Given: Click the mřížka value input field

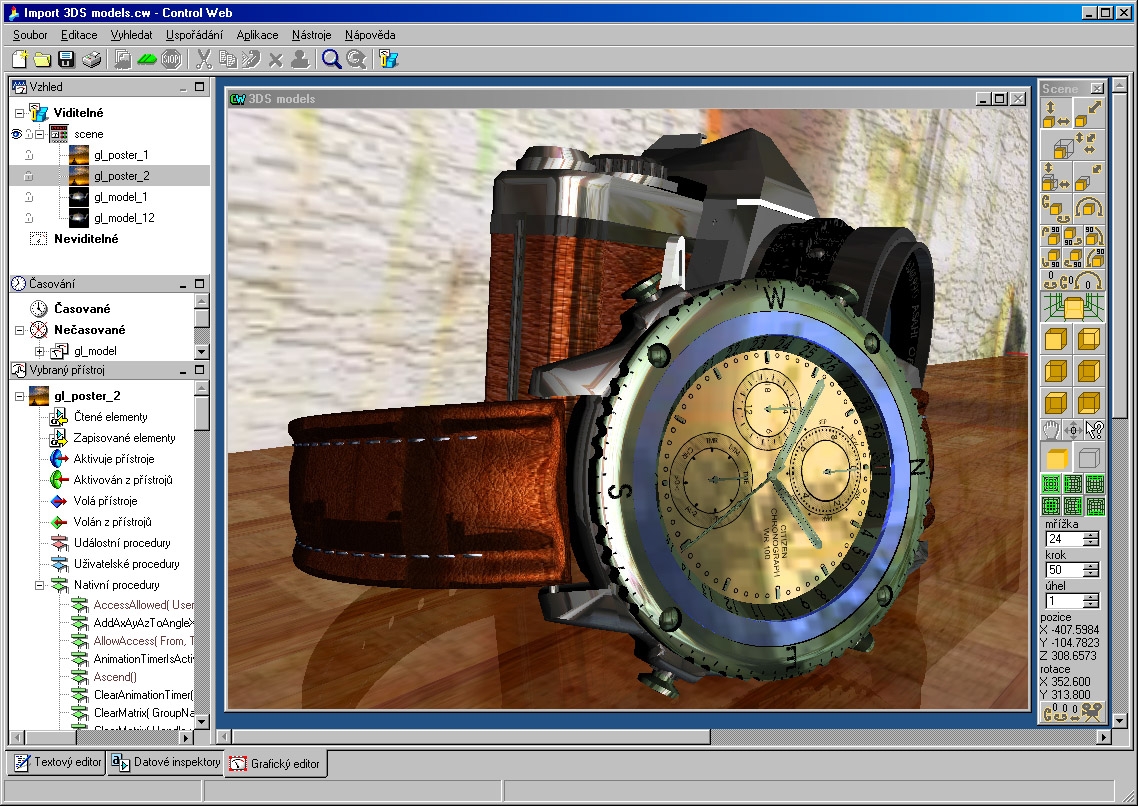Looking at the screenshot, I should point(1063,539).
